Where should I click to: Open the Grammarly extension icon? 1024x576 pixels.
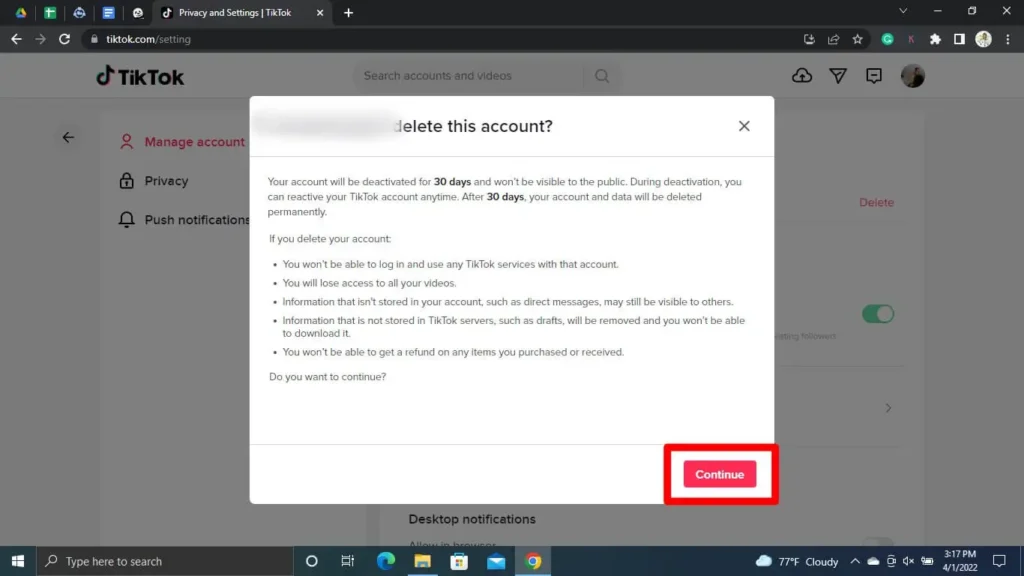(x=887, y=39)
